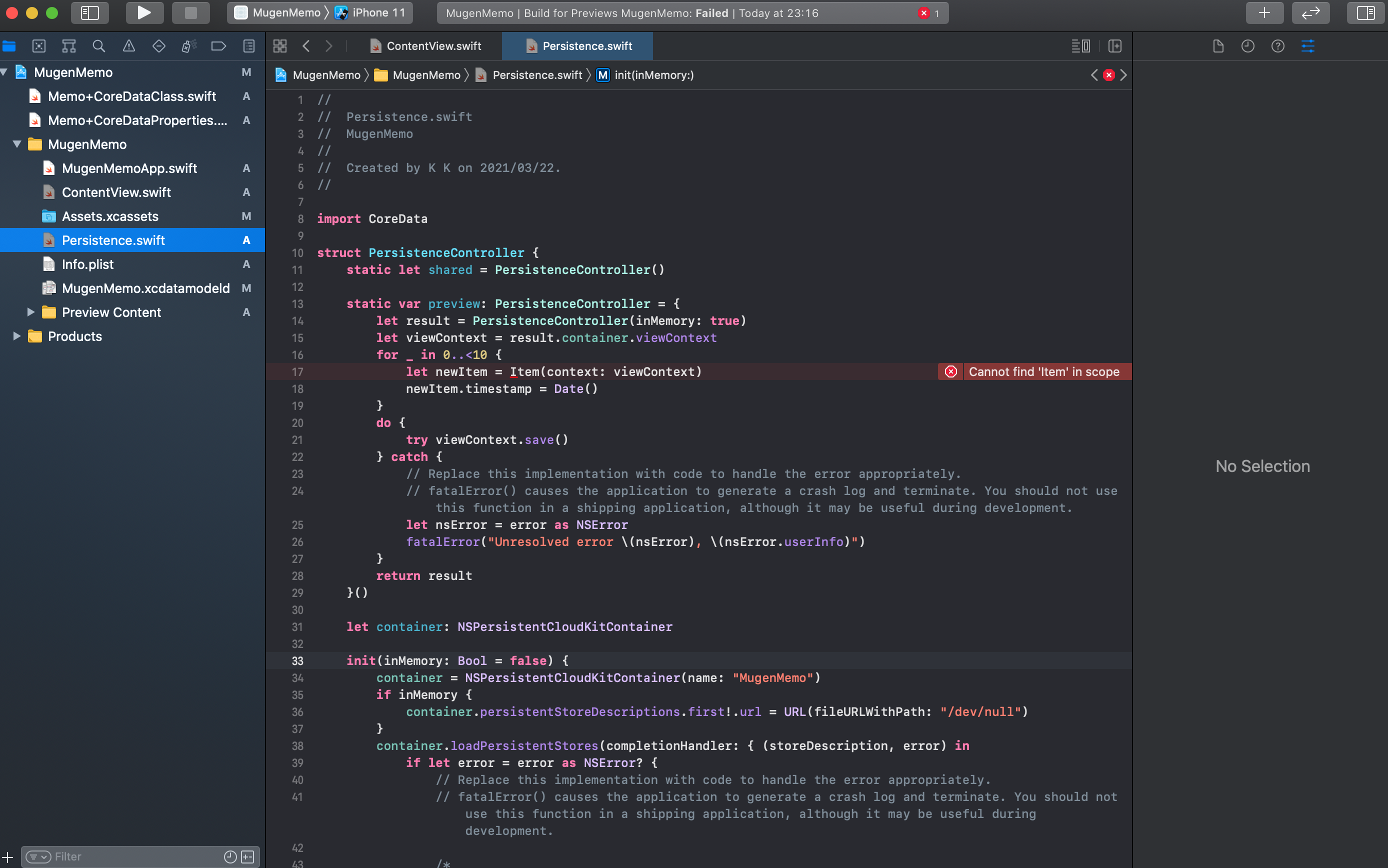
Task: Open the Issue navigator warning triangle
Action: (x=128, y=46)
